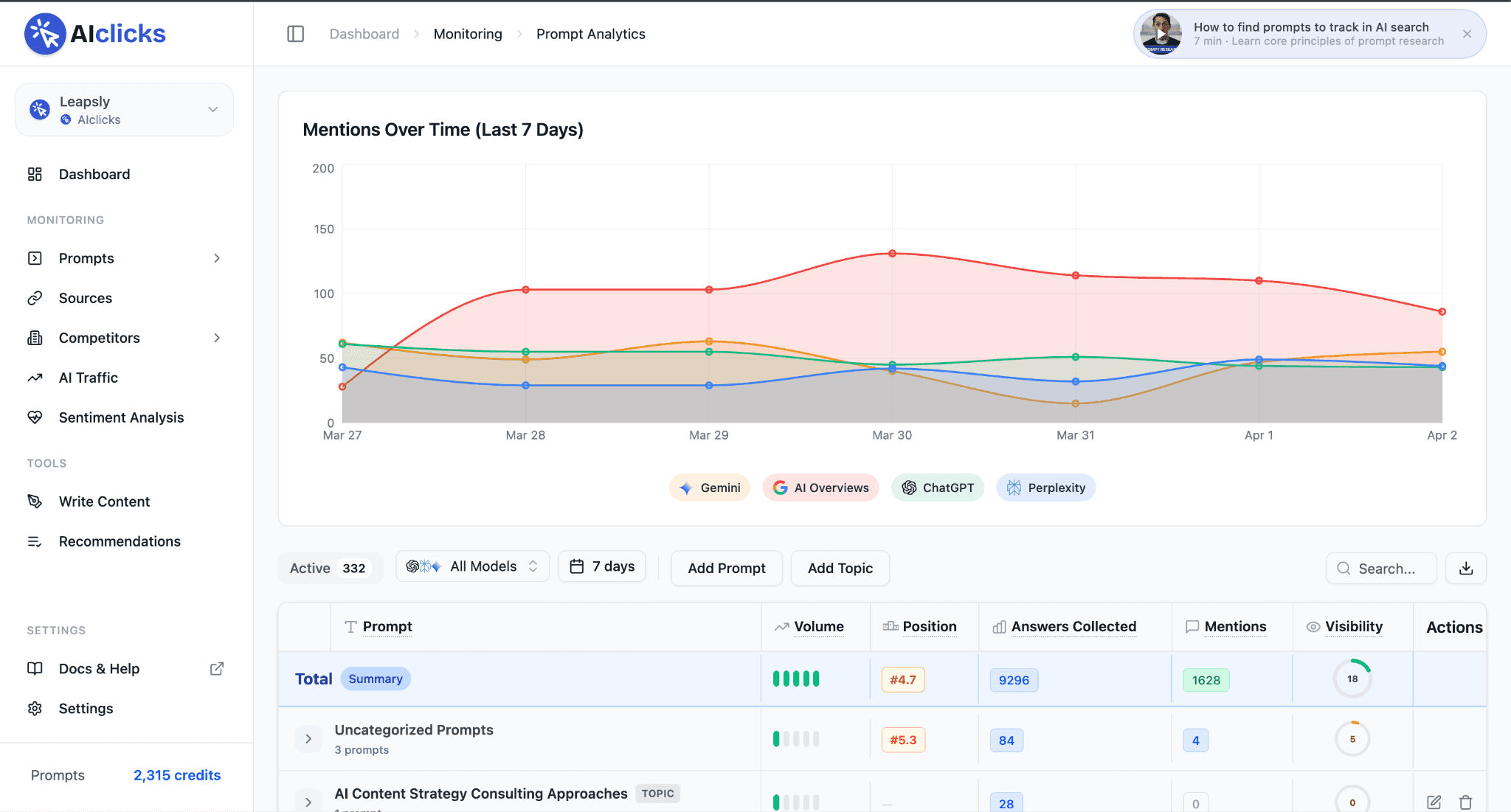Expand the Uncategorized Prompts row
Viewport: 1511px width, 812px height.
pyautogui.click(x=308, y=739)
